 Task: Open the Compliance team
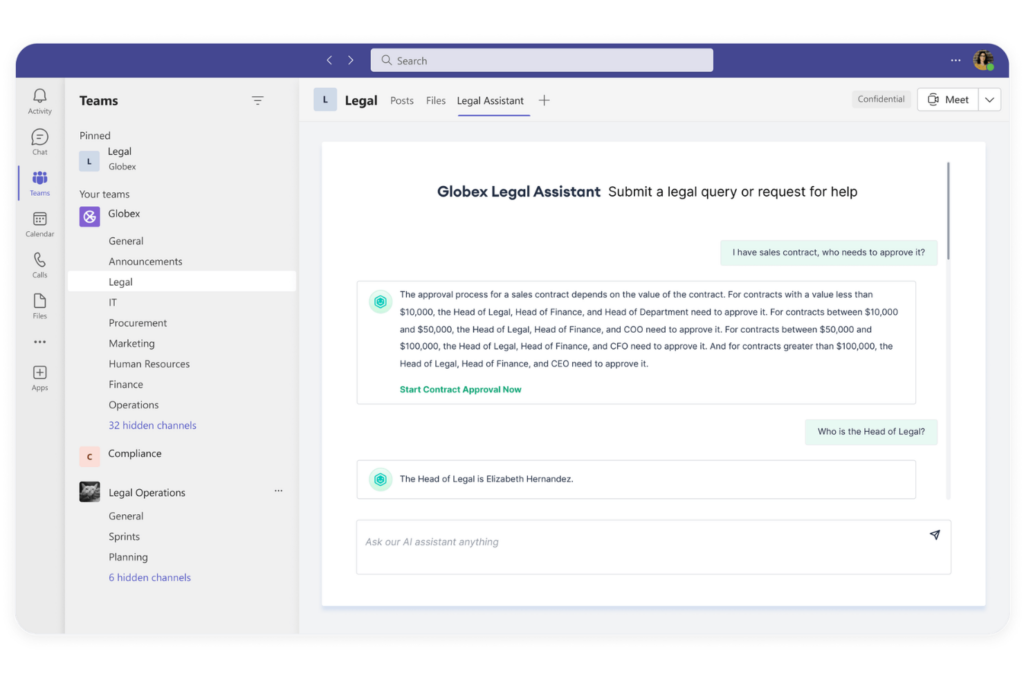point(135,453)
